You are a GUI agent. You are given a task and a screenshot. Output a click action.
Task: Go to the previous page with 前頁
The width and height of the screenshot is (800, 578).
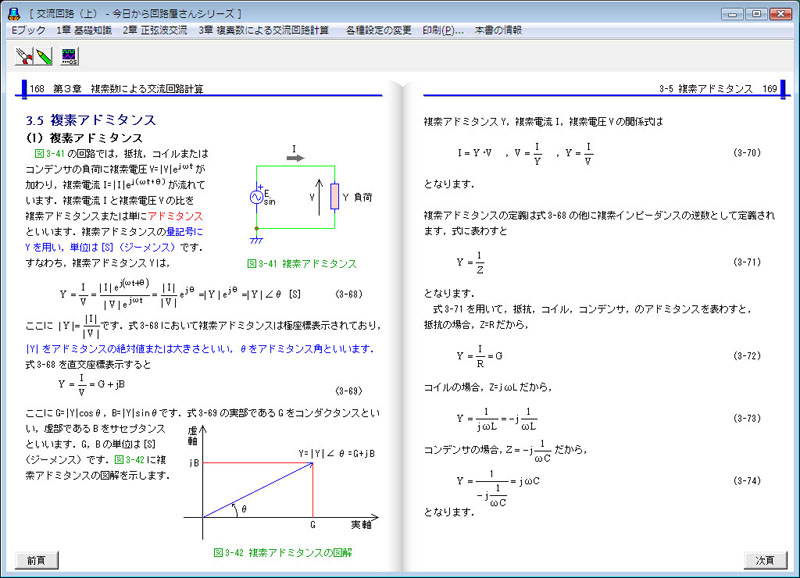[x=36, y=560]
